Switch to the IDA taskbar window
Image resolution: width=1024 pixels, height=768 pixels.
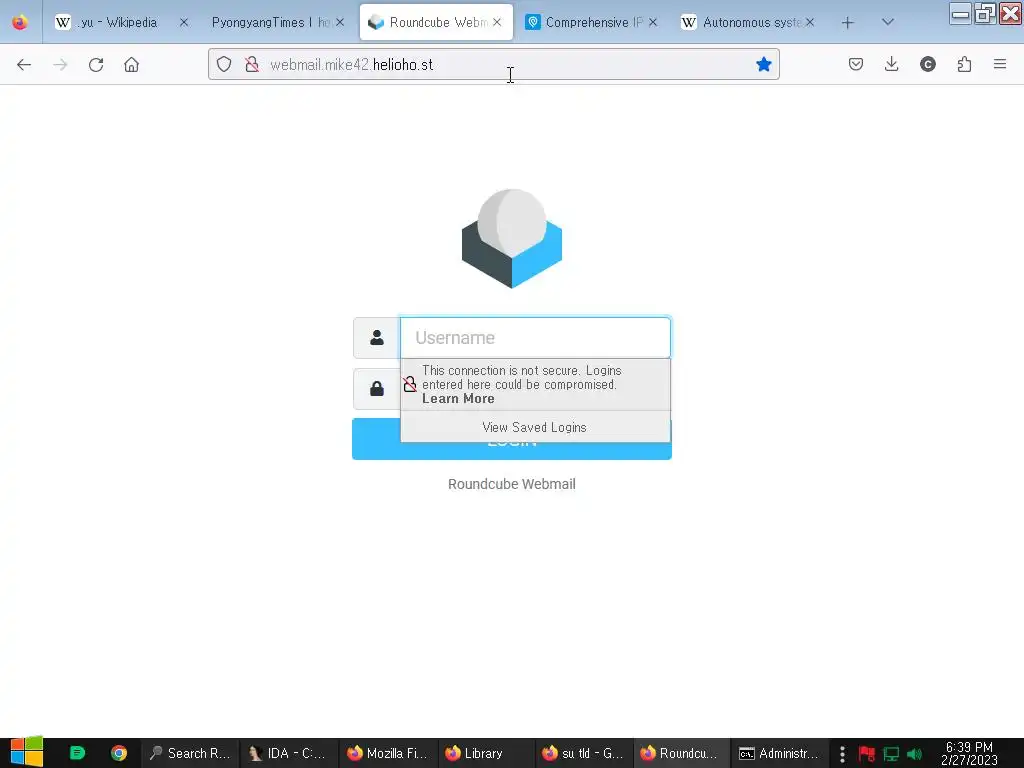coord(289,753)
